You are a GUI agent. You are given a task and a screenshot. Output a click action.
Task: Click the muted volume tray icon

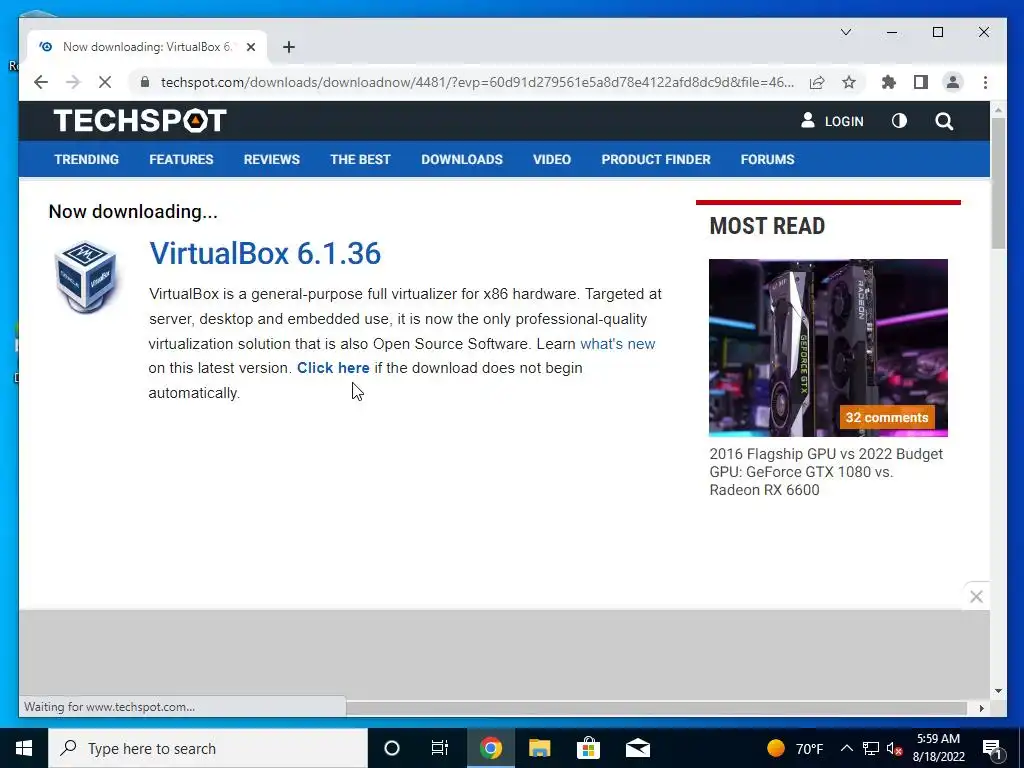pos(895,749)
